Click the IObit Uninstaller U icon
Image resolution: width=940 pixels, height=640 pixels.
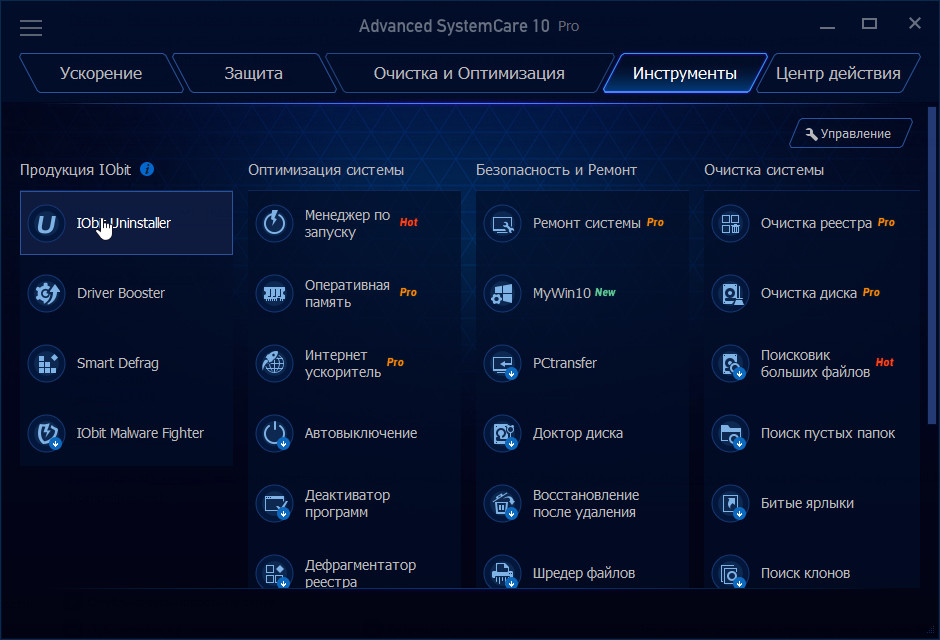click(46, 224)
